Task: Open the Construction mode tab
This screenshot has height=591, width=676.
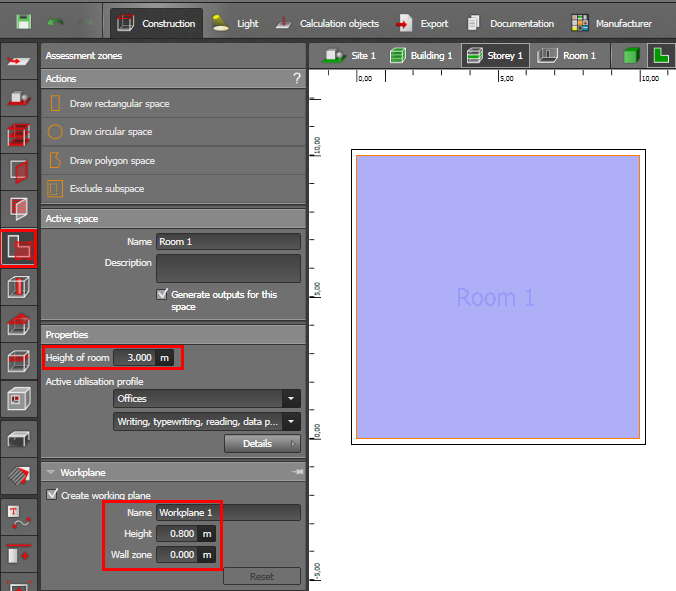Action: point(156,23)
